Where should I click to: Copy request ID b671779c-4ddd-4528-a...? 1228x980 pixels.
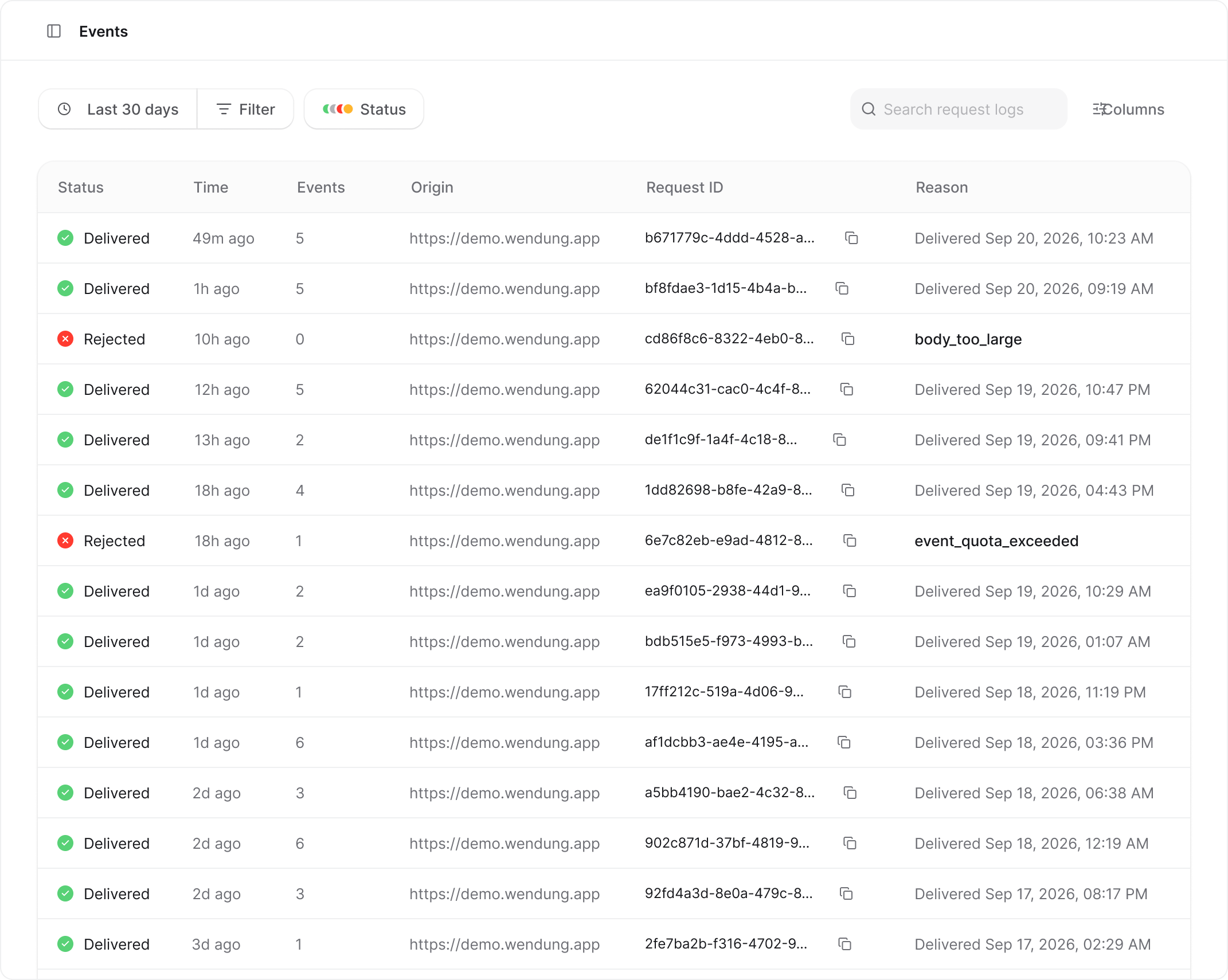[851, 238]
